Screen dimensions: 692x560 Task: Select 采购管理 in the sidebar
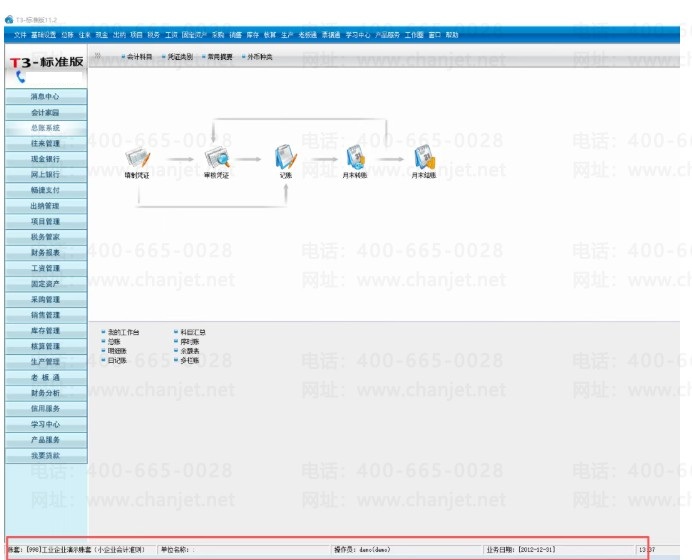[x=46, y=299]
